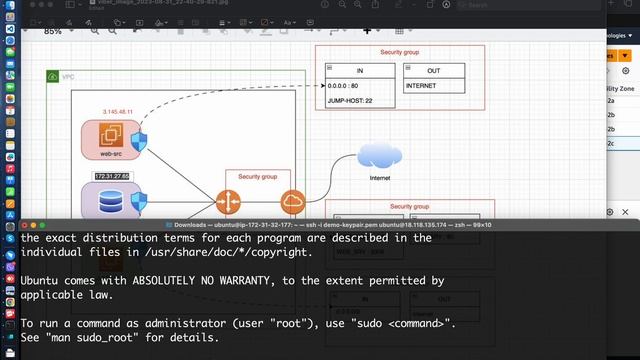
Task: Click the Preview search field
Action: (x=529, y=5)
